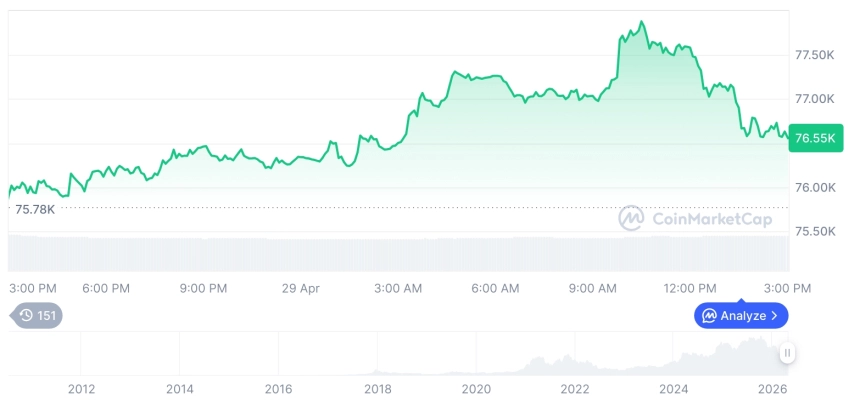Click the 9:00 AM time axis label
Screen dimensions: 860x401
tap(592, 288)
